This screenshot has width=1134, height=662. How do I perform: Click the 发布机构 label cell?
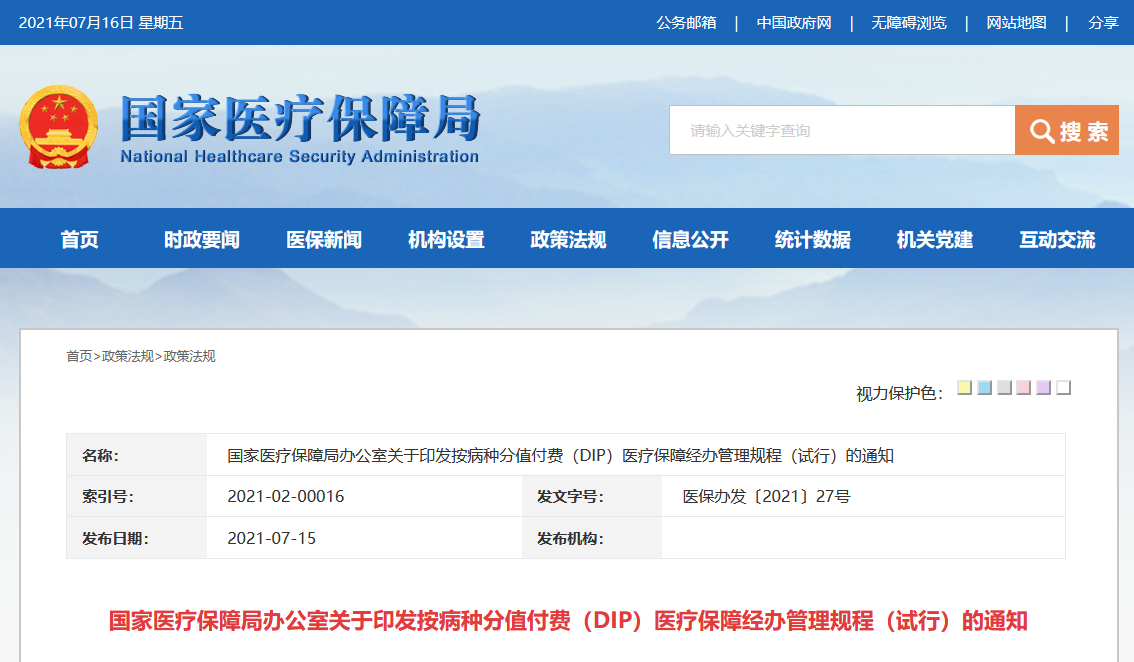(592, 538)
